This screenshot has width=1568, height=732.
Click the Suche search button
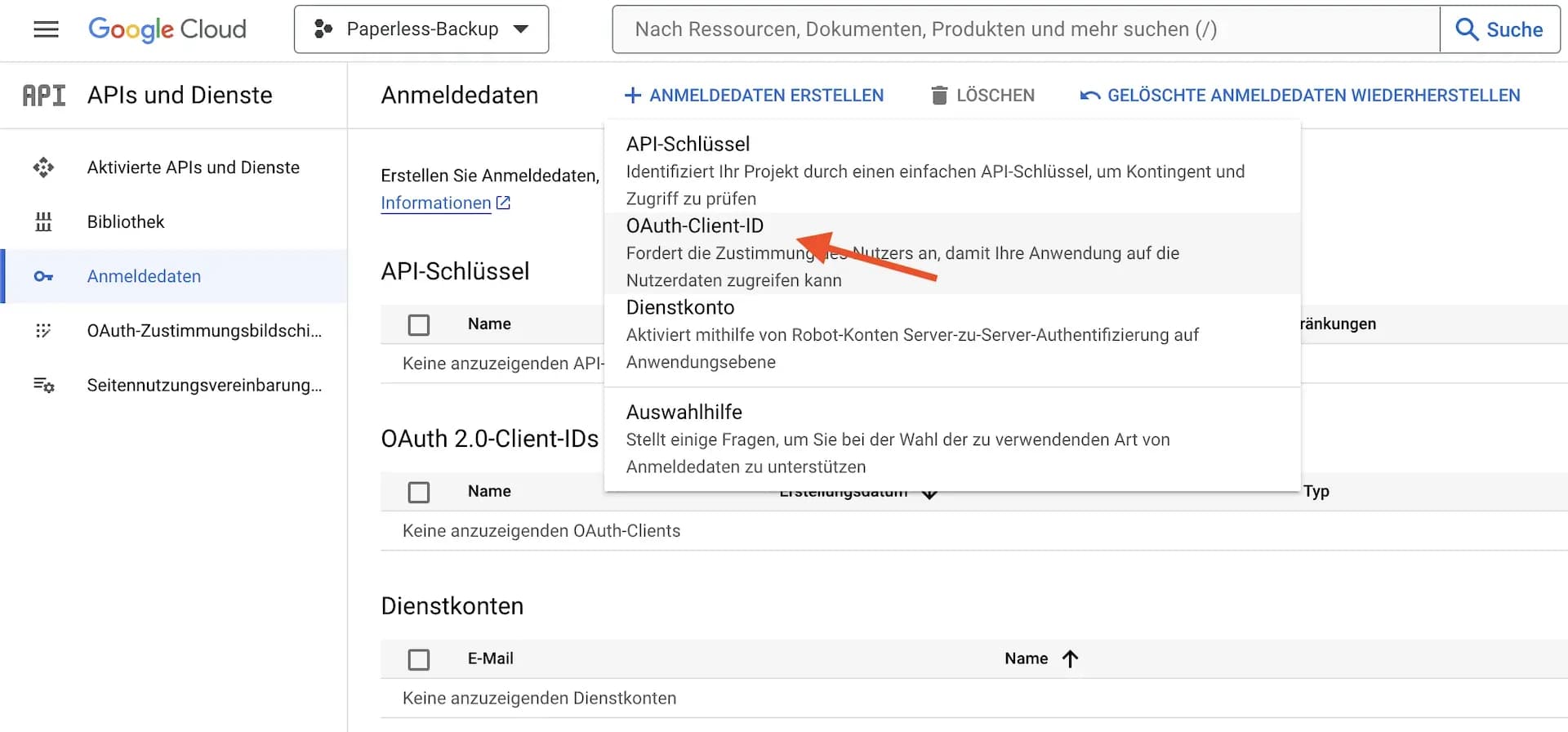click(1499, 29)
